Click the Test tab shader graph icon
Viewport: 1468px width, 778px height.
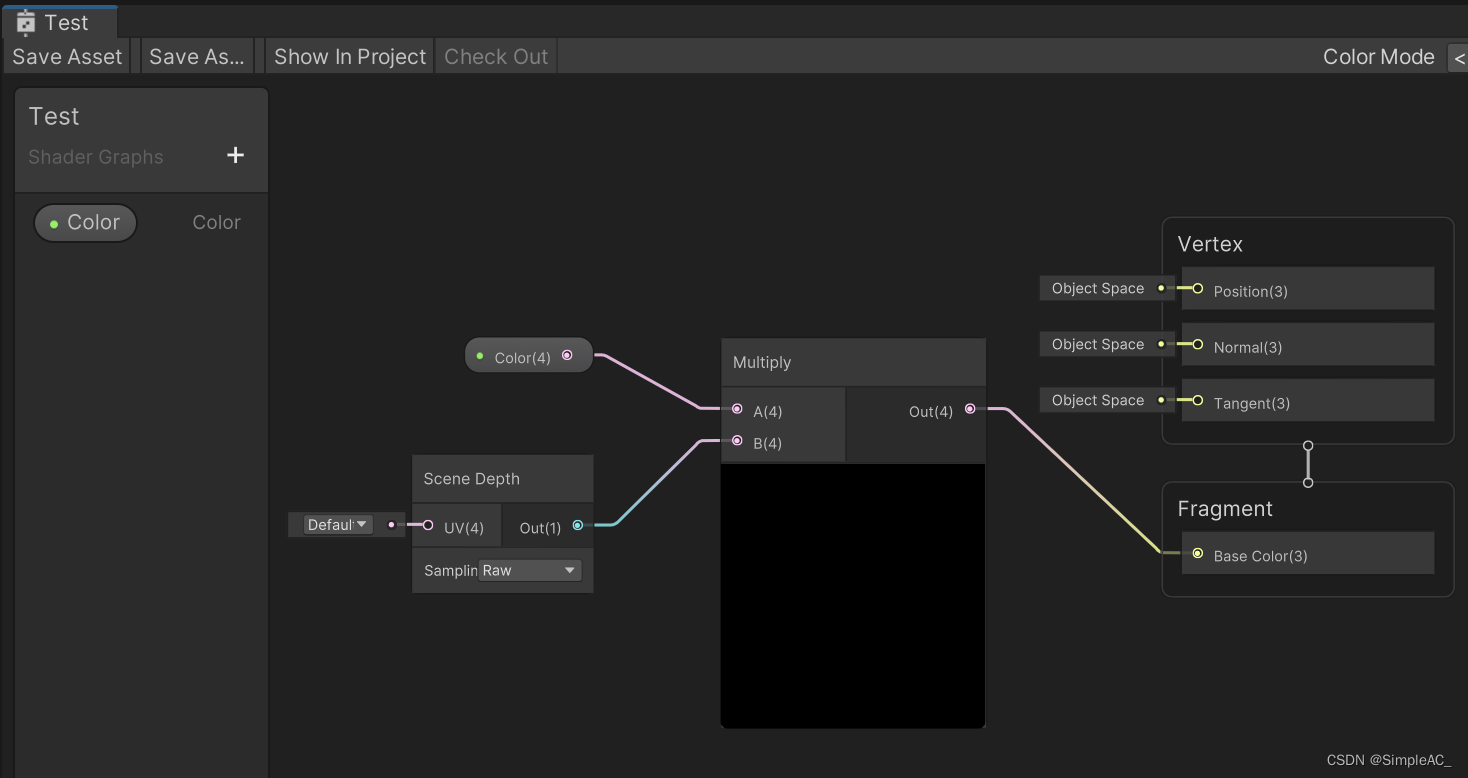click(x=26, y=23)
